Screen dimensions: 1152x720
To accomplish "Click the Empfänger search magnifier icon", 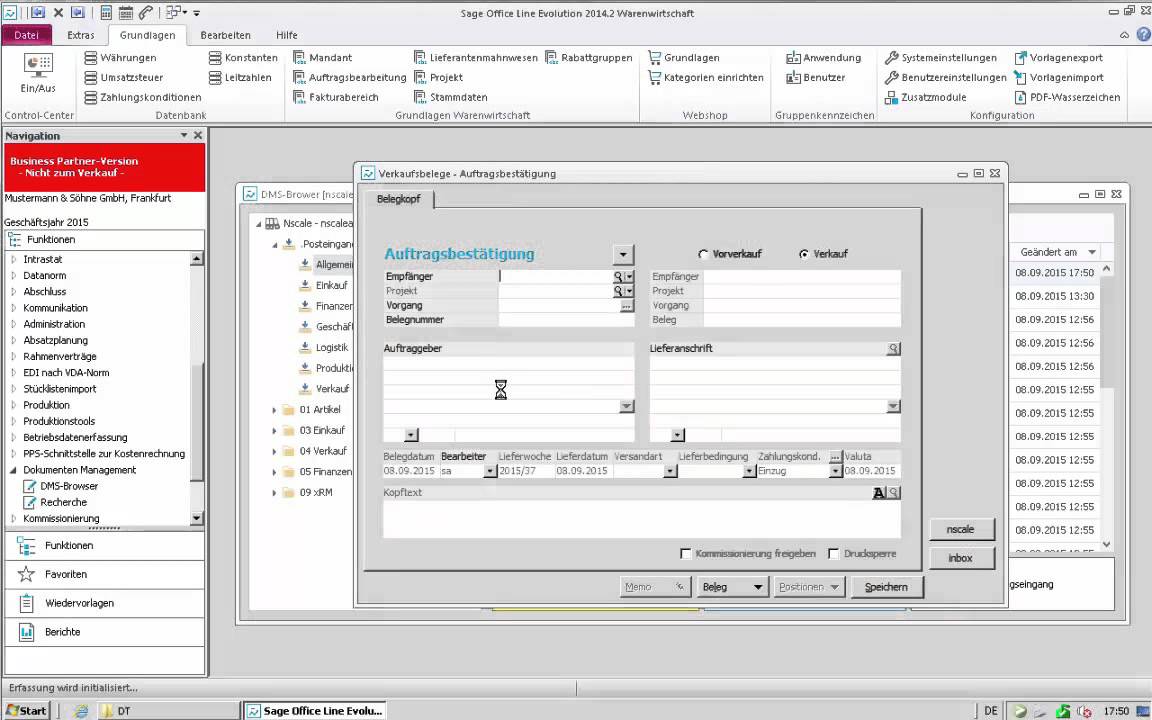I will (619, 277).
